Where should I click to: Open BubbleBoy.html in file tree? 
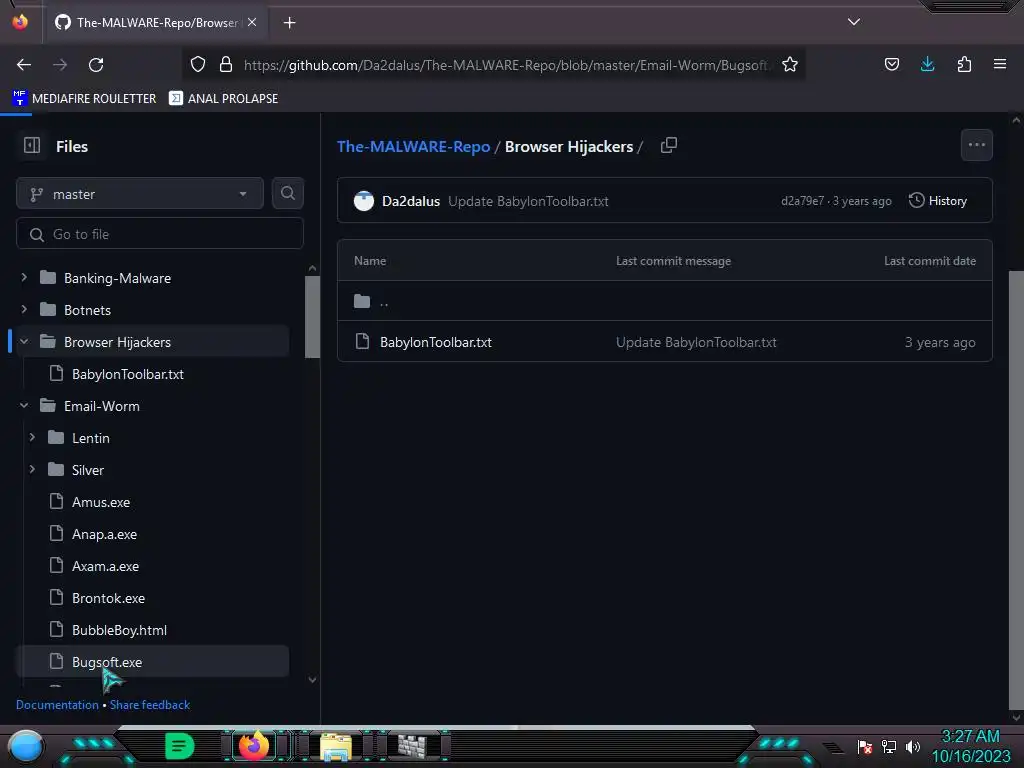tap(120, 630)
